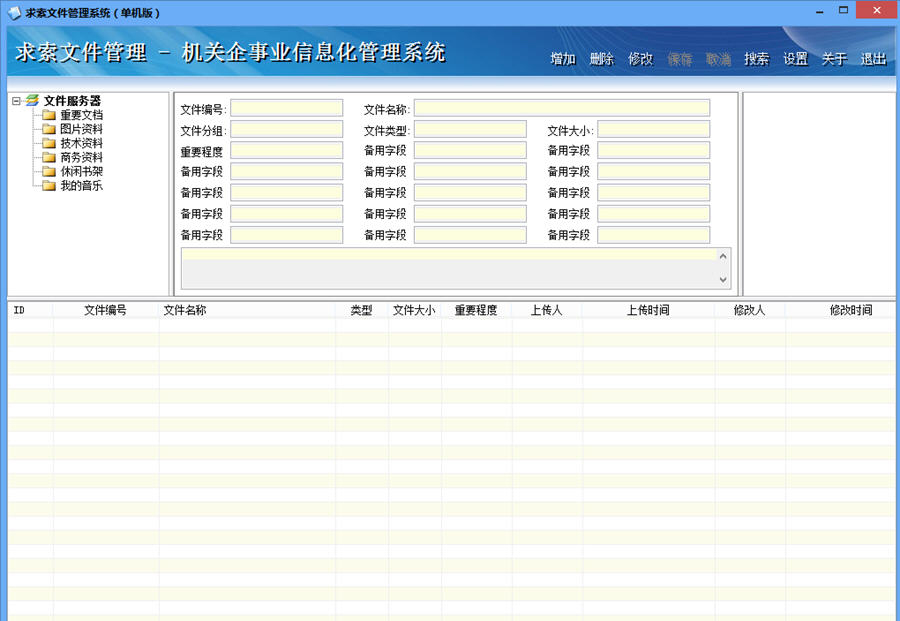The width and height of the screenshot is (900, 621).
Task: Open 设置 (Settings) from the toolbar
Action: click(x=796, y=59)
